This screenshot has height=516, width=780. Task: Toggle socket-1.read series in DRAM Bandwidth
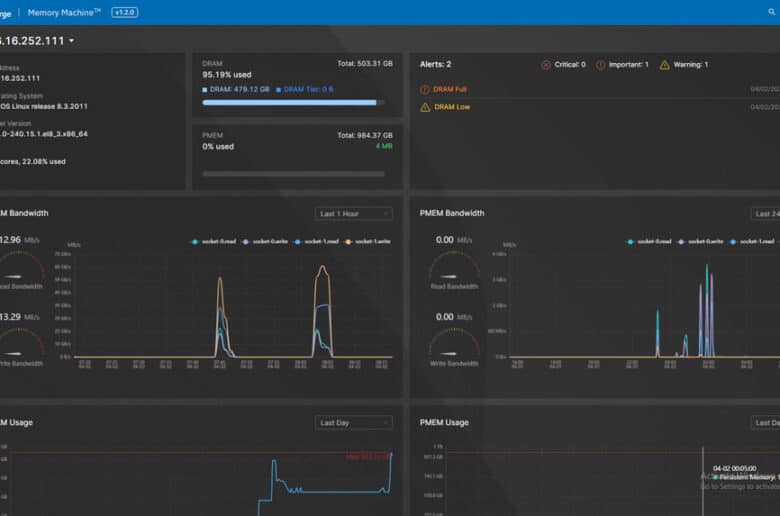316,241
